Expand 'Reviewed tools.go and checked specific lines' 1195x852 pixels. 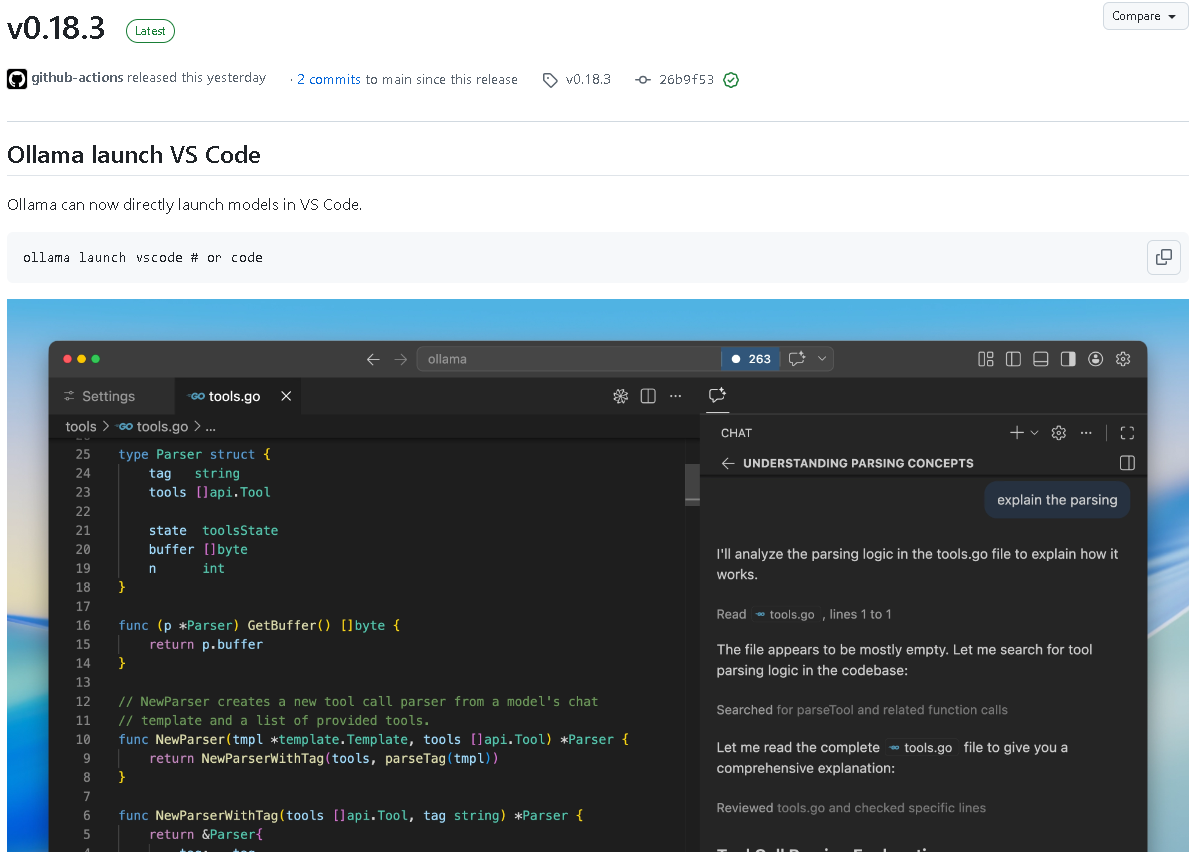[x=851, y=808]
